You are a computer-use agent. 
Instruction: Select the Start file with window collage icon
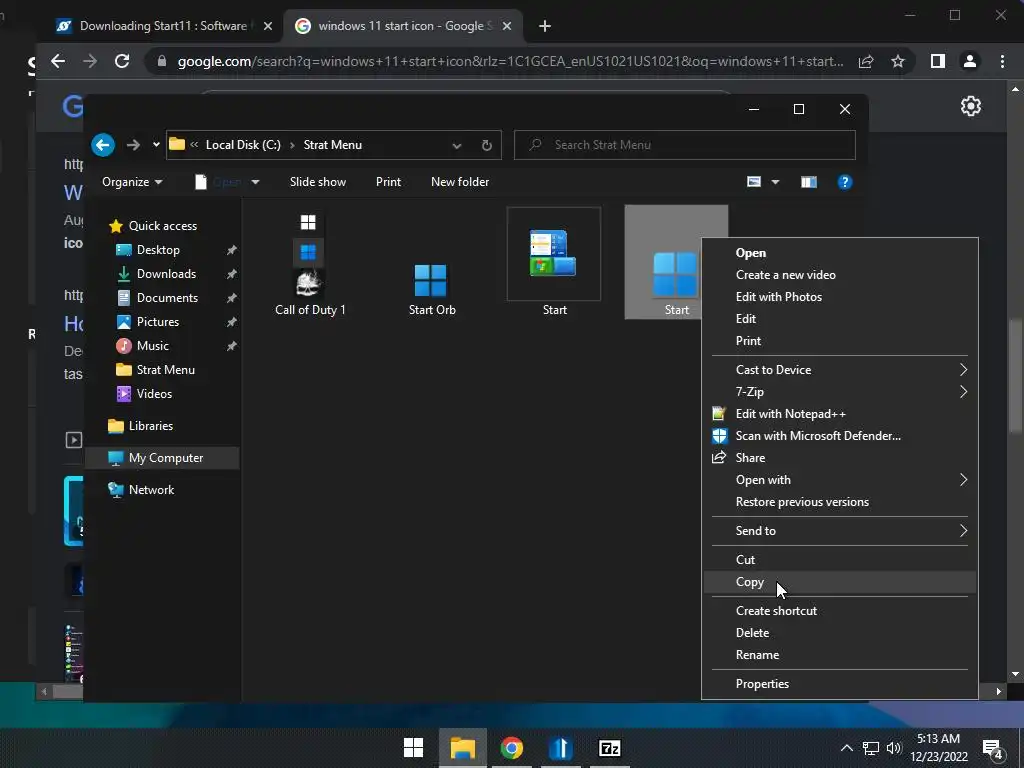[x=554, y=263]
